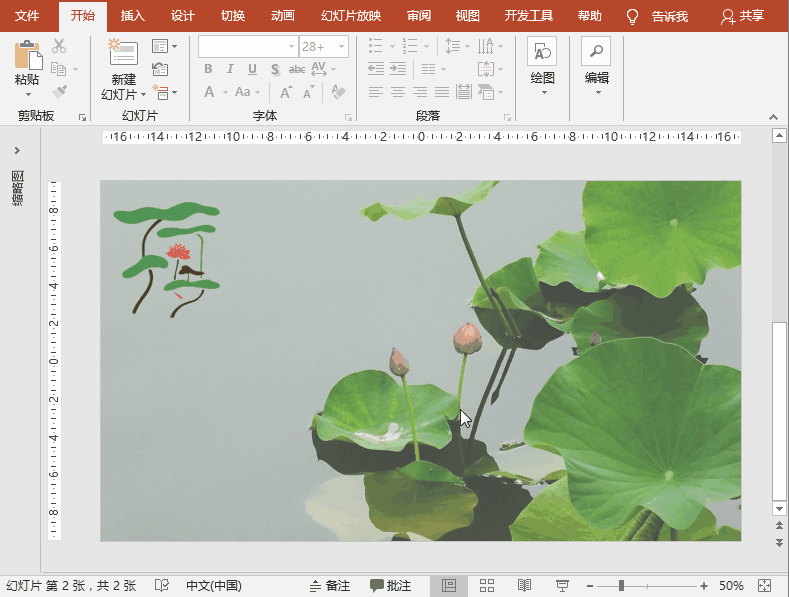Expand the outline pane chevron

pos(17,151)
